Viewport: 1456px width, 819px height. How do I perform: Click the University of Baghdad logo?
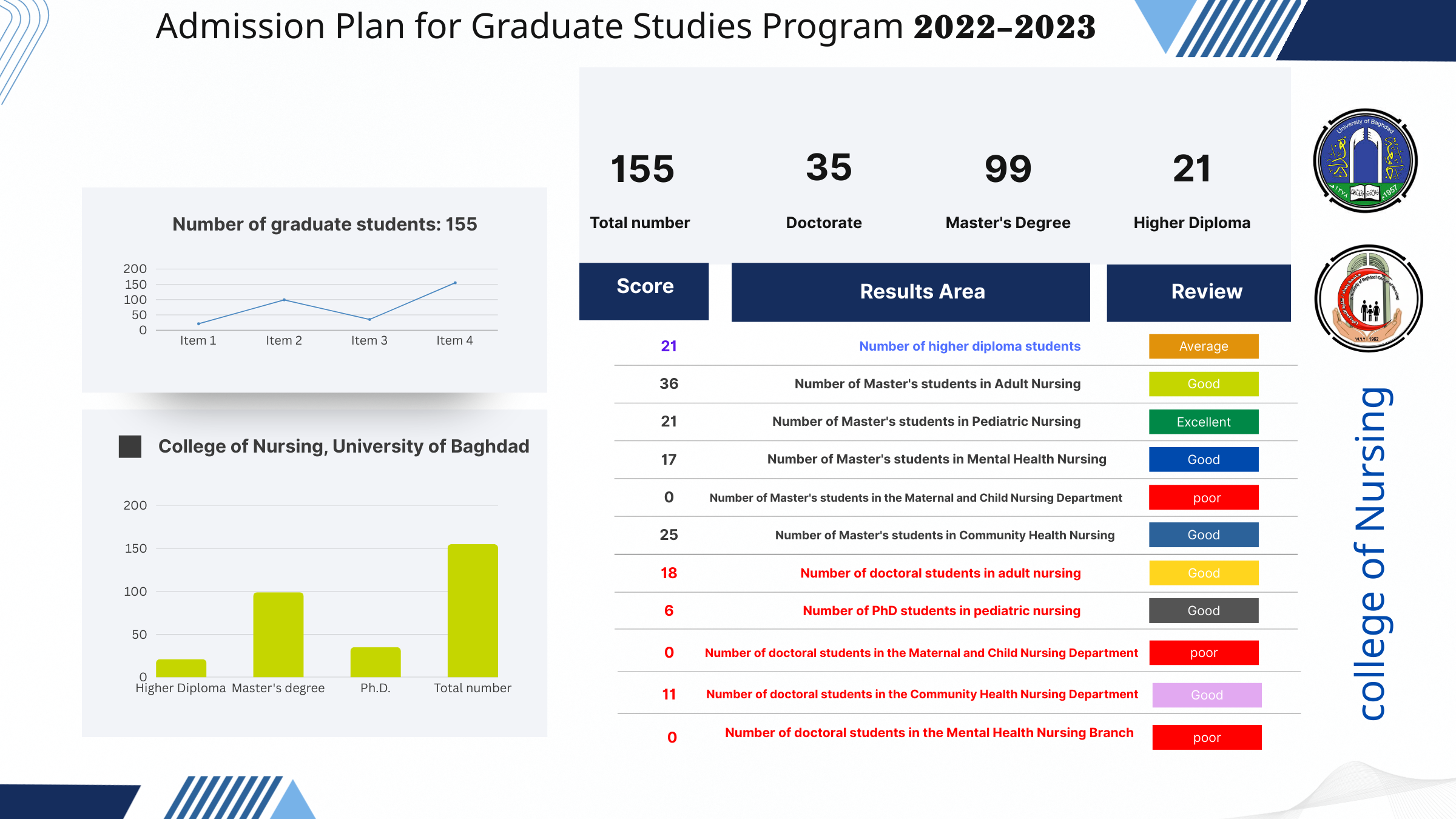point(1365,161)
